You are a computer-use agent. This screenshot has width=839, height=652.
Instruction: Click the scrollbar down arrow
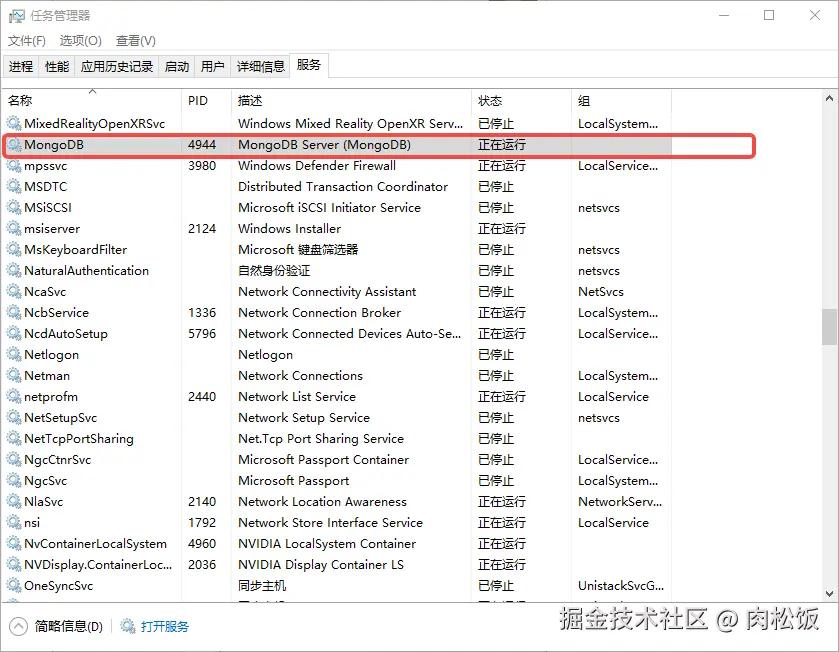829,593
